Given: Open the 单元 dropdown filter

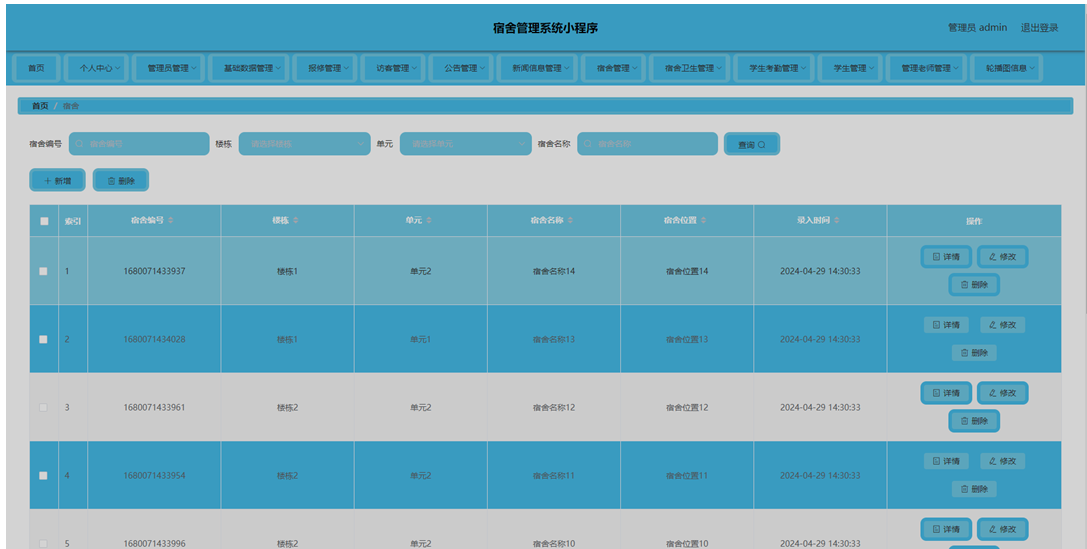Looking at the screenshot, I should (x=465, y=144).
